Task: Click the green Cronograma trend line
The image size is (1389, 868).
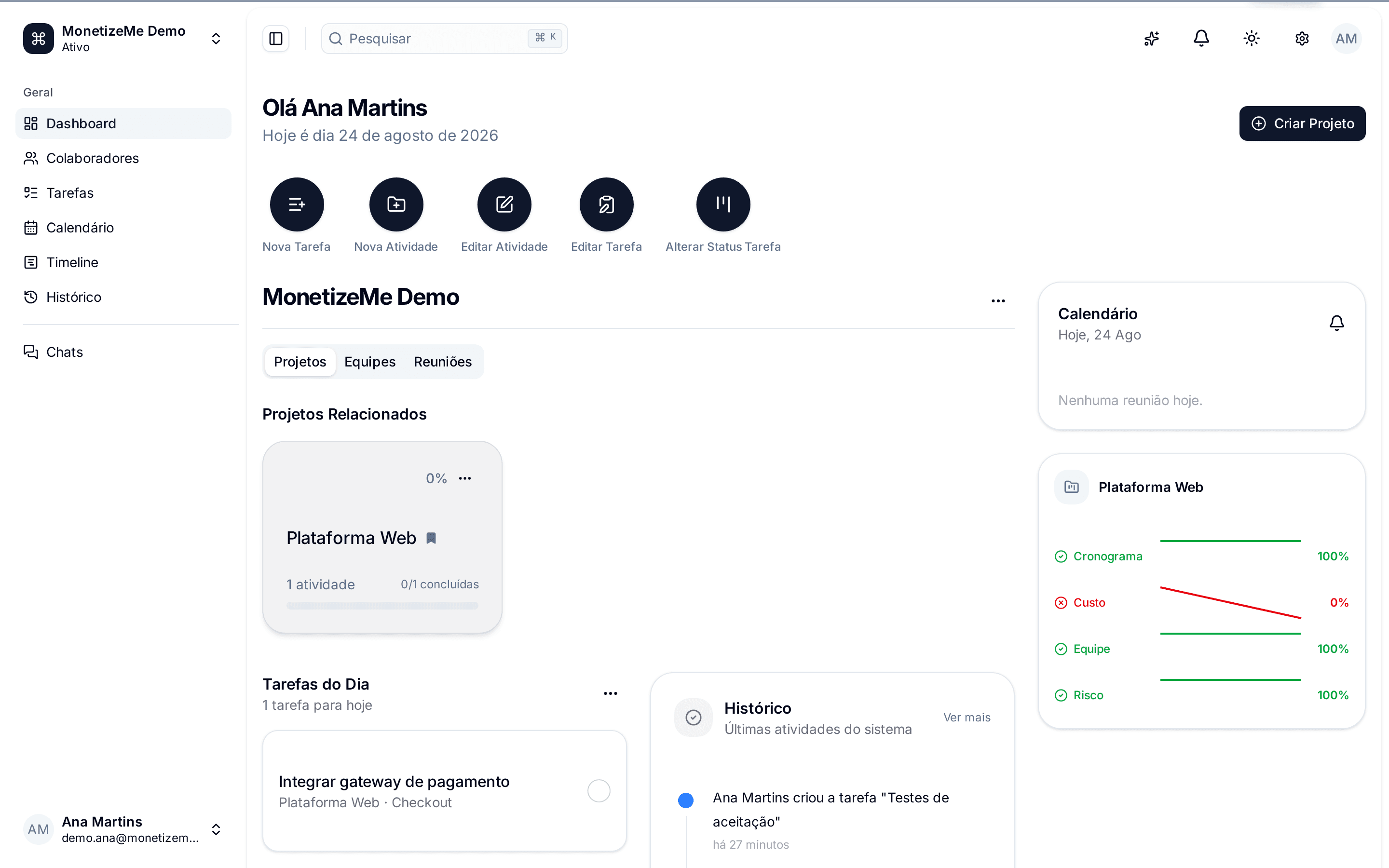Action: tap(1231, 541)
